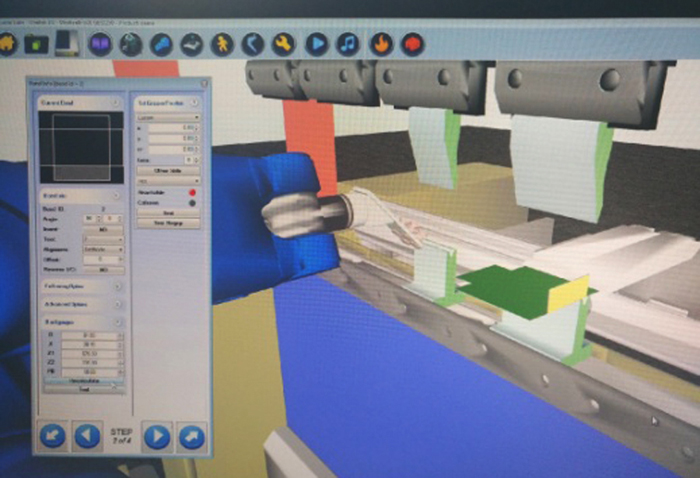
Task: Expand the Backgauges section chevron
Action: tap(119, 321)
